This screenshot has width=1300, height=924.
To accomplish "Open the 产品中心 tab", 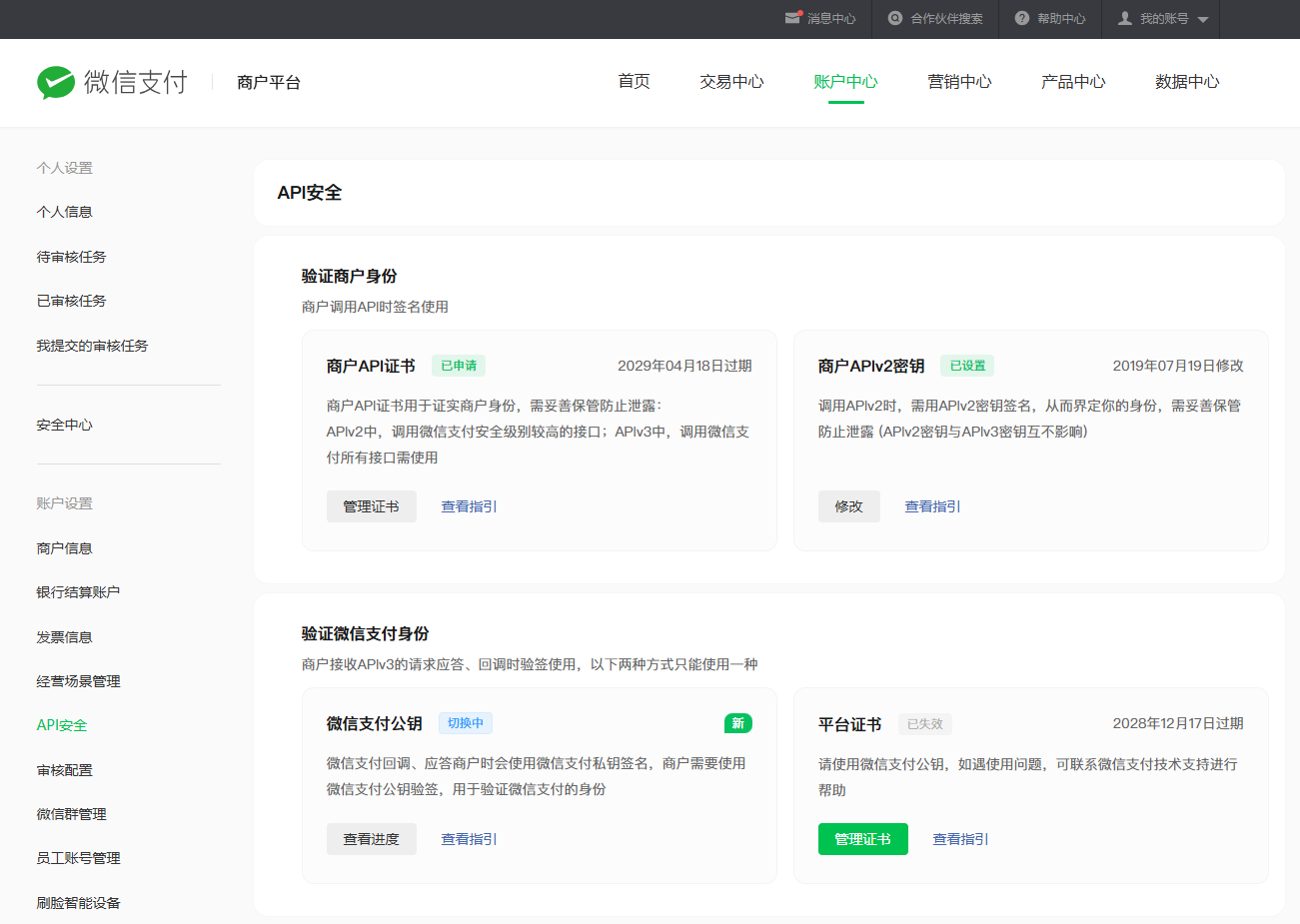I will pyautogui.click(x=1074, y=82).
